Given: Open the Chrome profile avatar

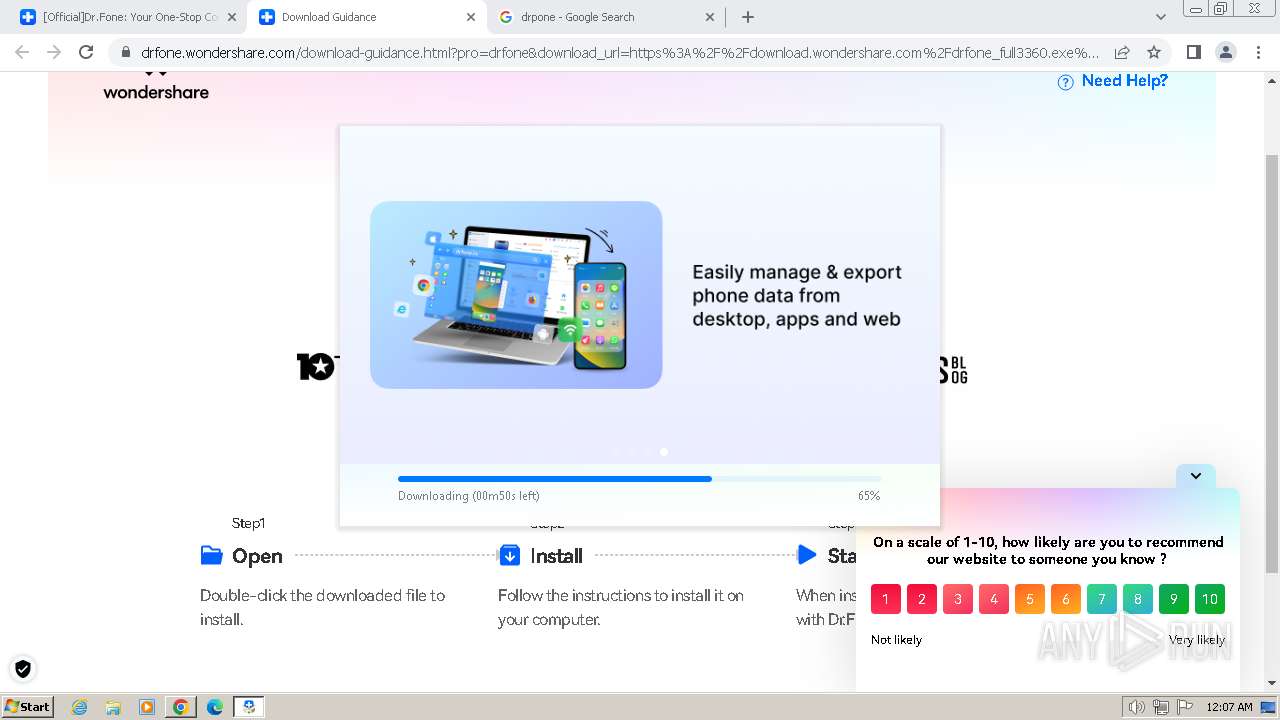Looking at the screenshot, I should pos(1225,52).
